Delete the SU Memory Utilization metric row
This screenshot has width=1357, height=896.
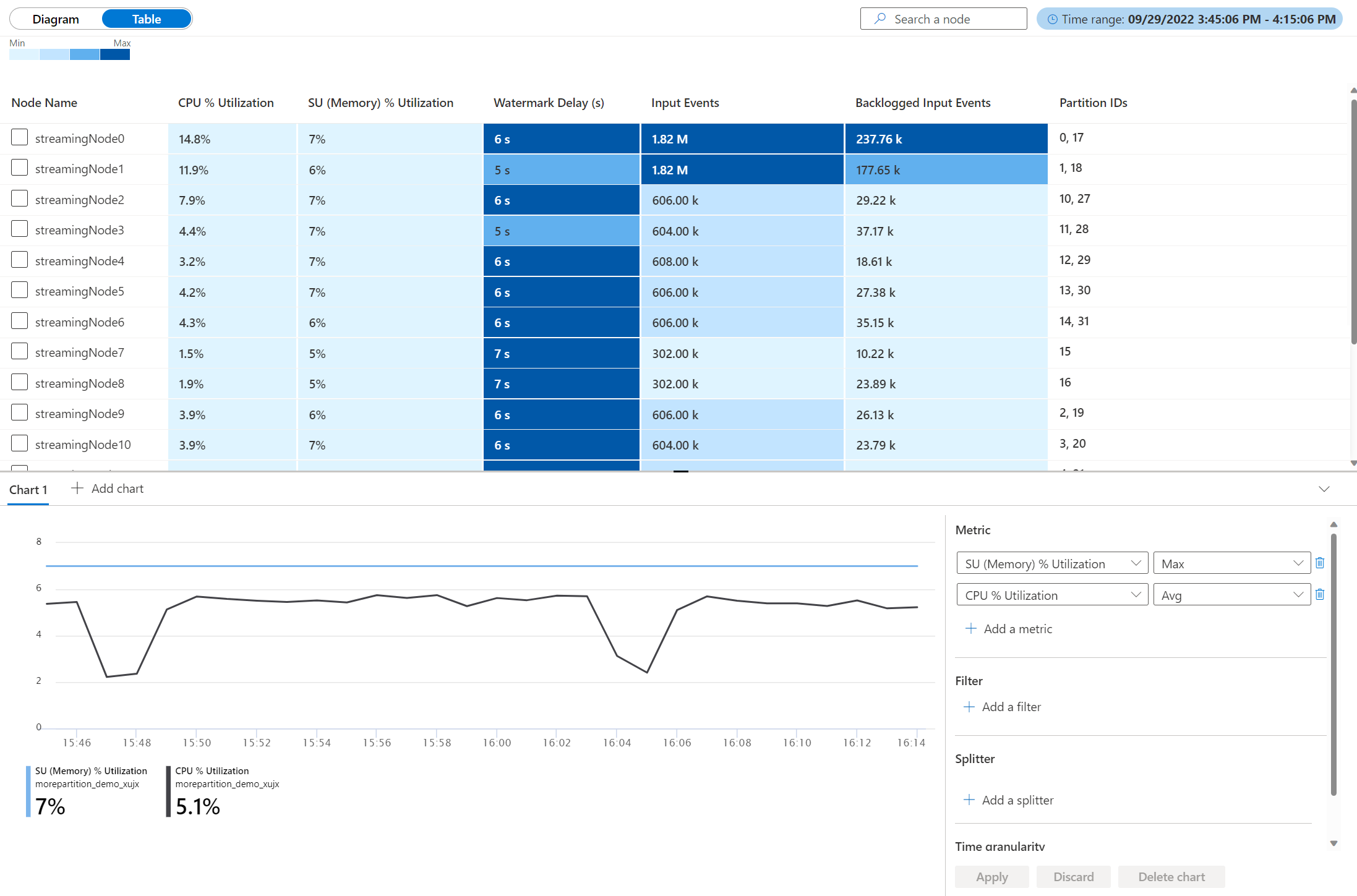pos(1319,563)
